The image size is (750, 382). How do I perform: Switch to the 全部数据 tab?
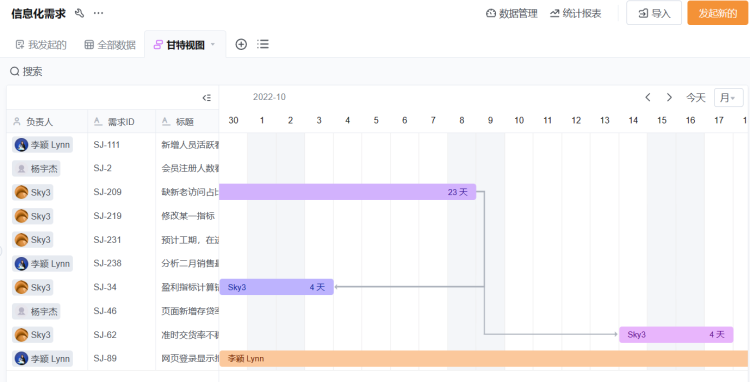tap(110, 45)
